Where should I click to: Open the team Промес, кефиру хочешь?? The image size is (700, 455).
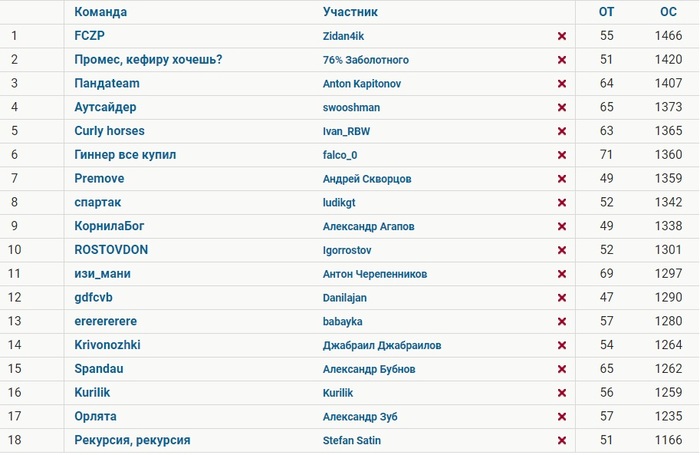click(148, 59)
